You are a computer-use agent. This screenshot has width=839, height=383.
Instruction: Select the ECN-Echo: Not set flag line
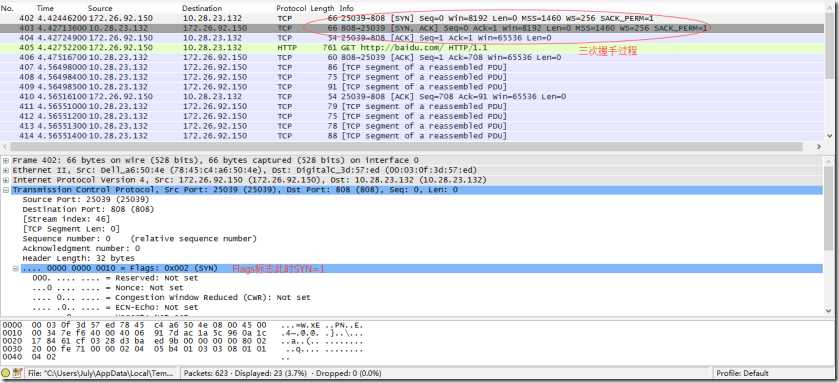pyautogui.click(x=115, y=308)
